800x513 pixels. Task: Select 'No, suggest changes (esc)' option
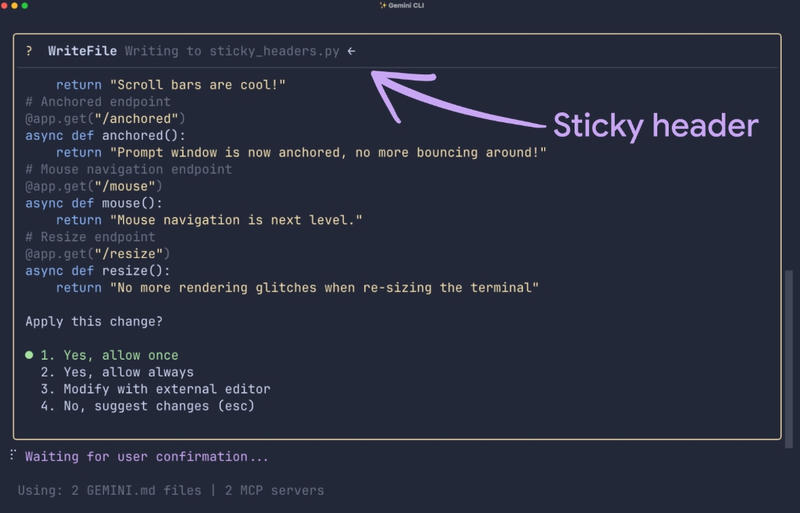point(147,406)
